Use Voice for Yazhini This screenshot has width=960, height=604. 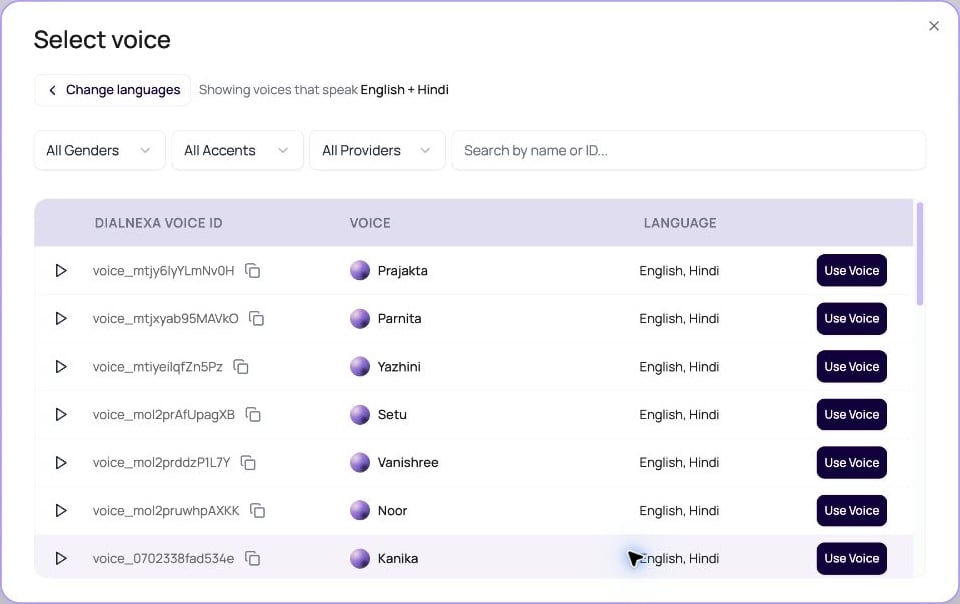point(852,367)
